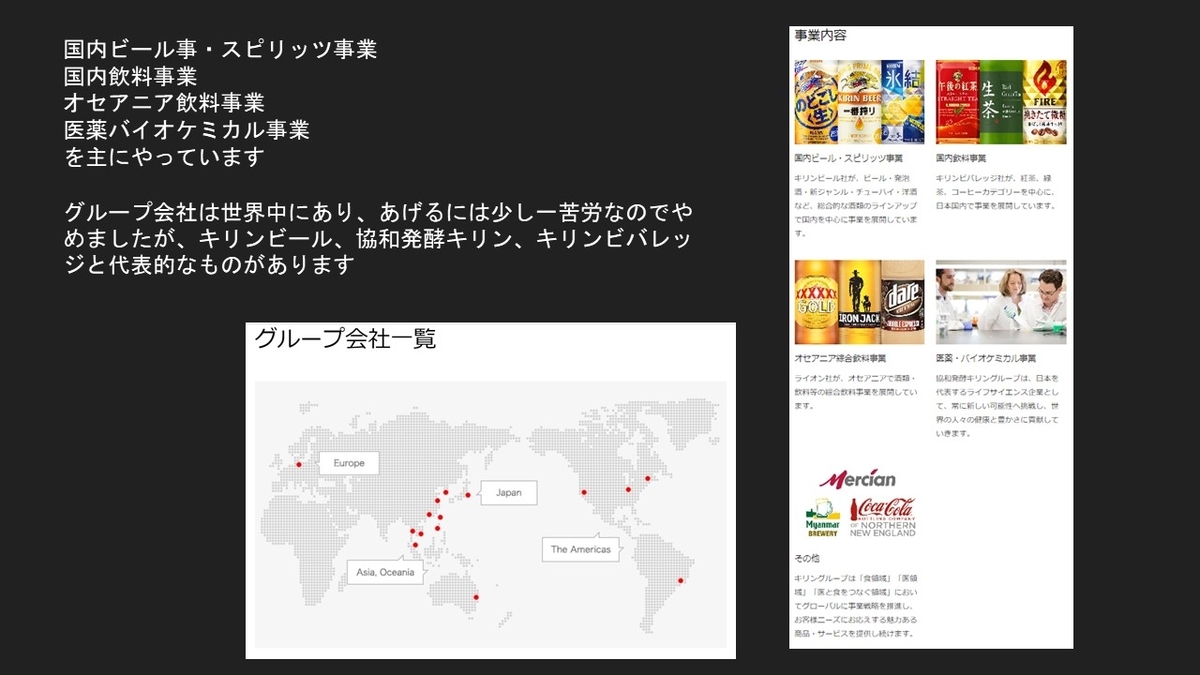
Task: Click the description starting キリンビバレッジ社が
Action: pyautogui.click(x=998, y=190)
